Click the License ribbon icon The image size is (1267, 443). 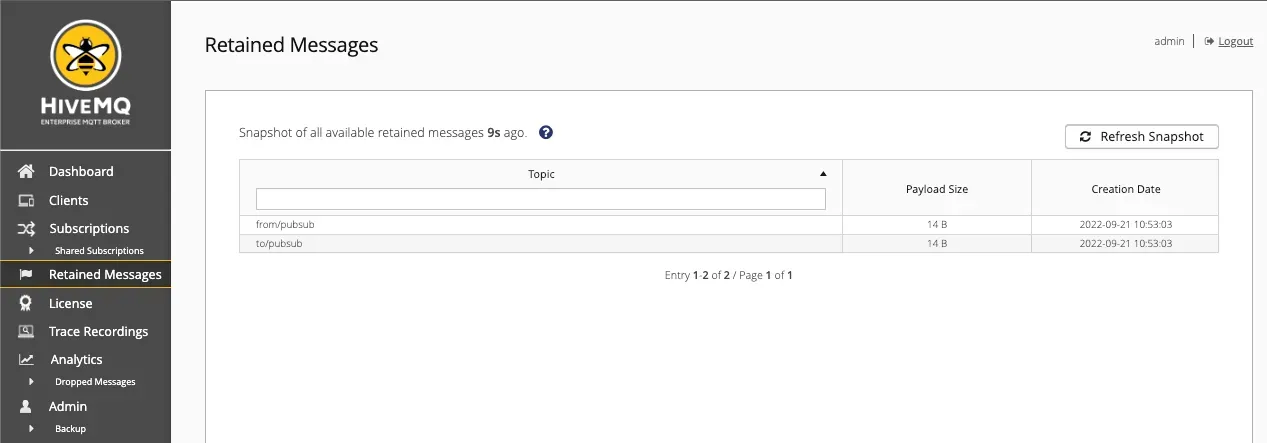(x=27, y=303)
